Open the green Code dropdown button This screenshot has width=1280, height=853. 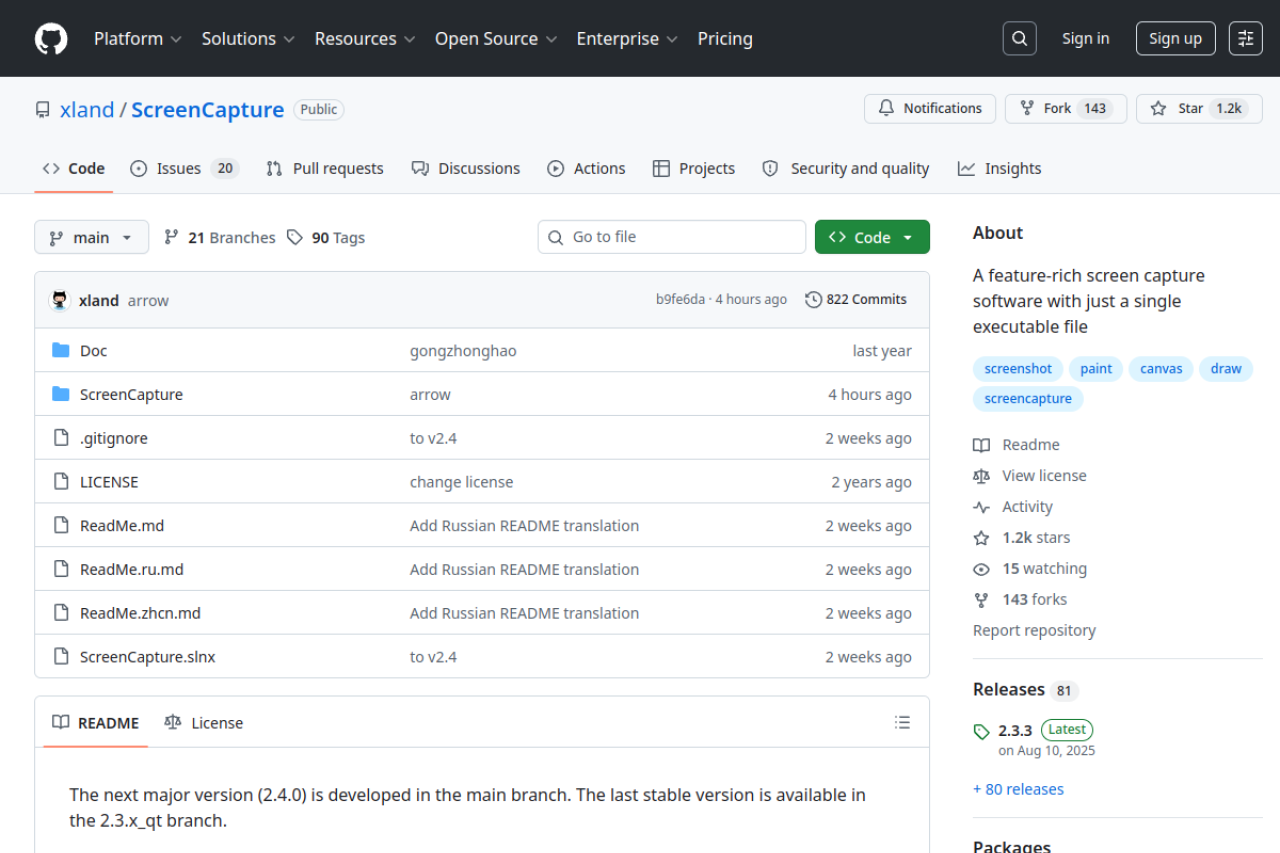(872, 237)
